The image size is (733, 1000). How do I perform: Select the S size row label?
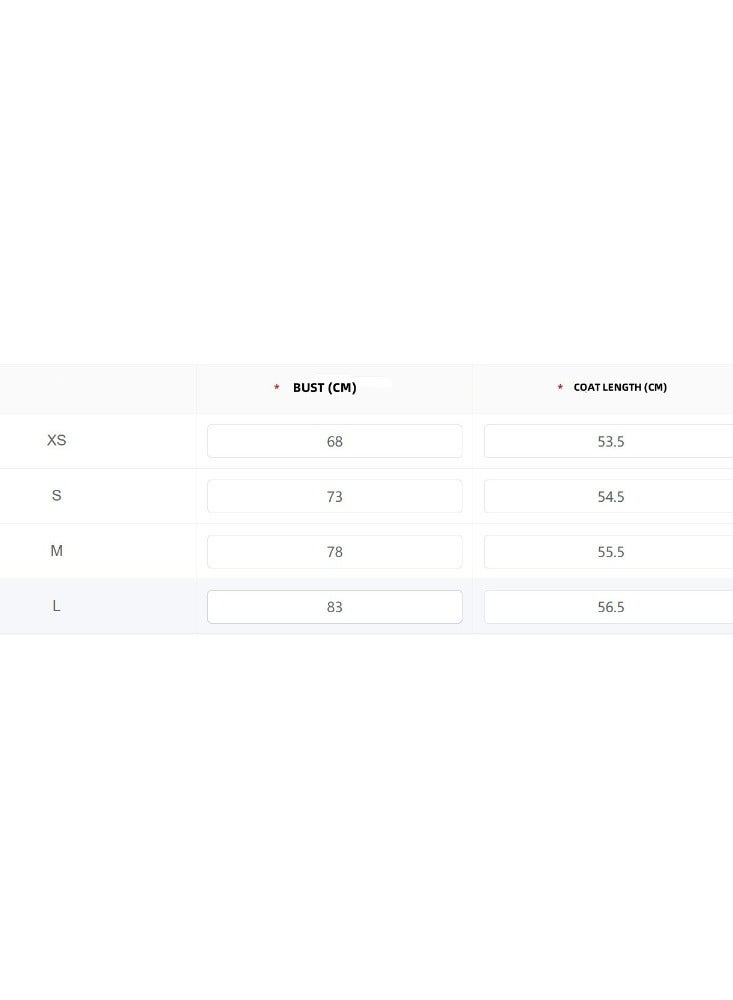tap(56, 496)
